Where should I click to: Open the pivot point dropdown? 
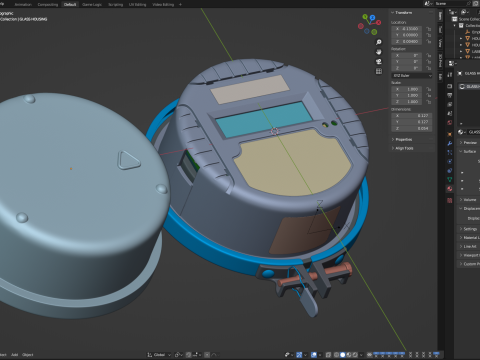pyautogui.click(x=180, y=355)
